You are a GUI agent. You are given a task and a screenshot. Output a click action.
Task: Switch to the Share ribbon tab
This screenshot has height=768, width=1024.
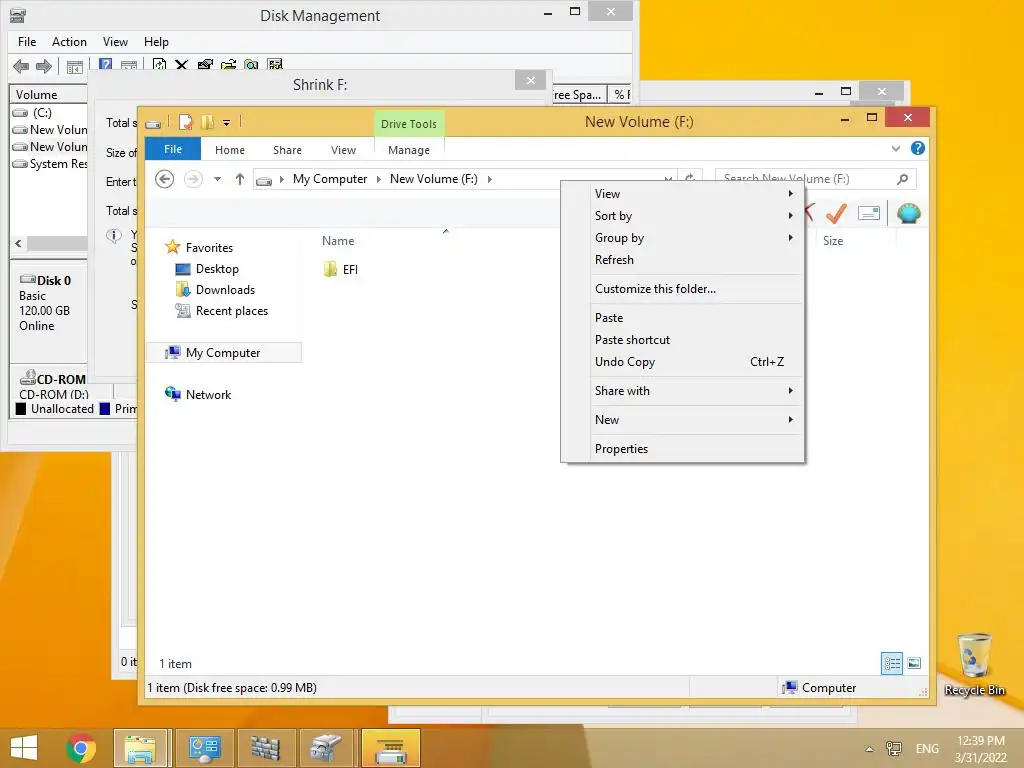tap(287, 150)
